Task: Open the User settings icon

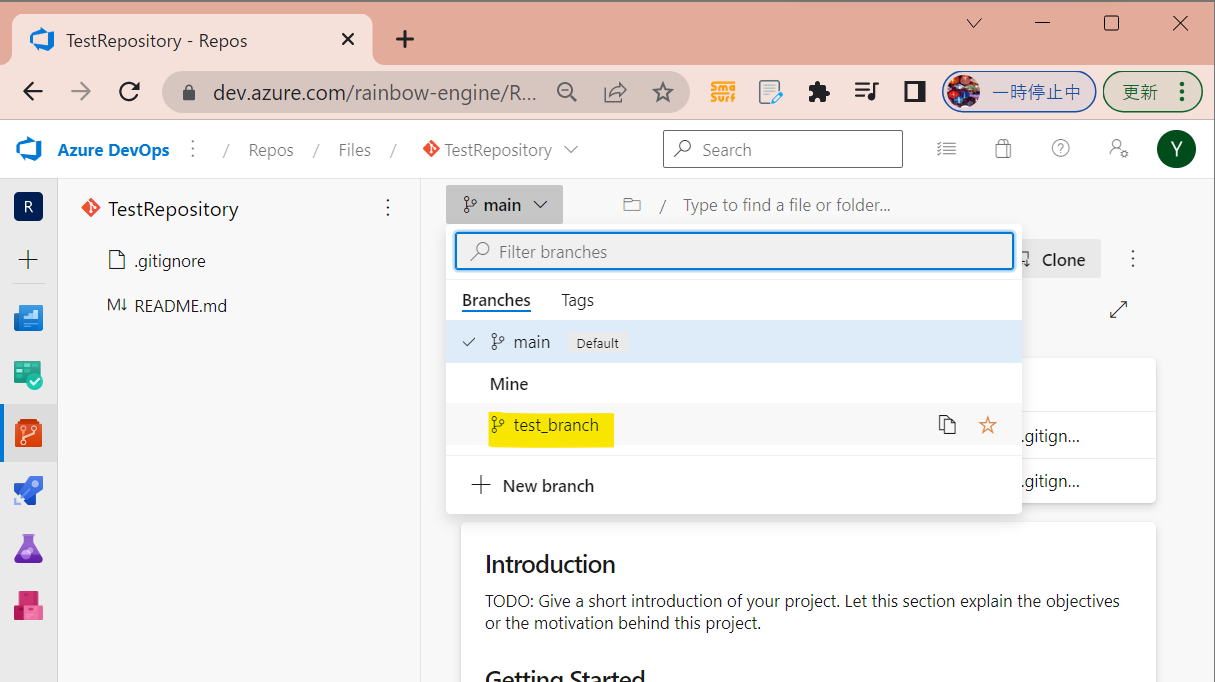Action: (1119, 149)
